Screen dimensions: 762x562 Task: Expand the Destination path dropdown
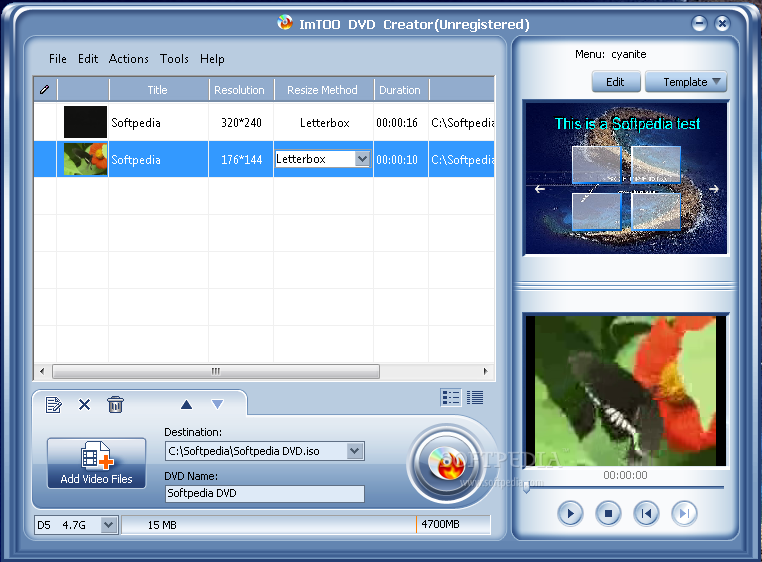[355, 451]
